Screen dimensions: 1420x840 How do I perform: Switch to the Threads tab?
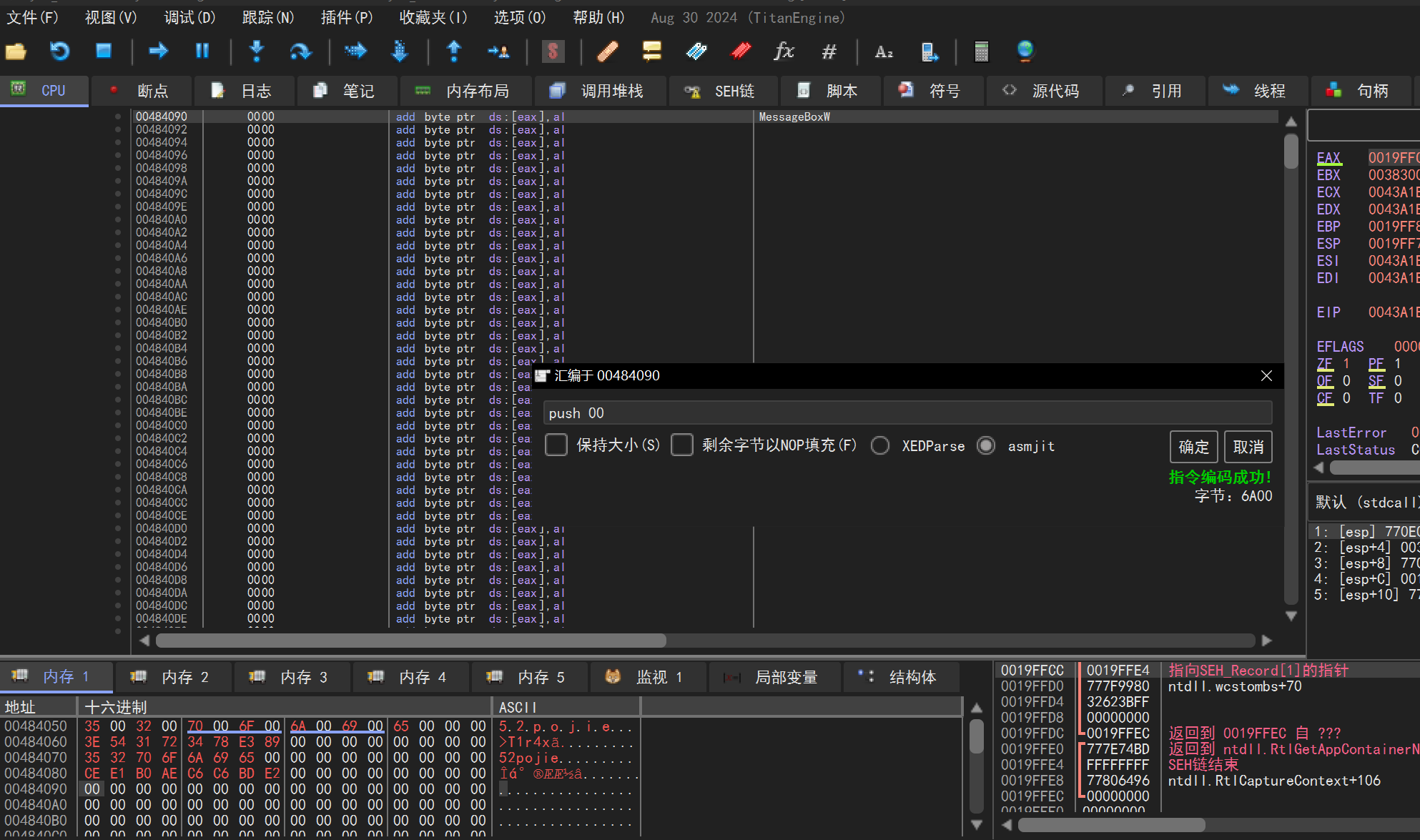tap(1257, 91)
